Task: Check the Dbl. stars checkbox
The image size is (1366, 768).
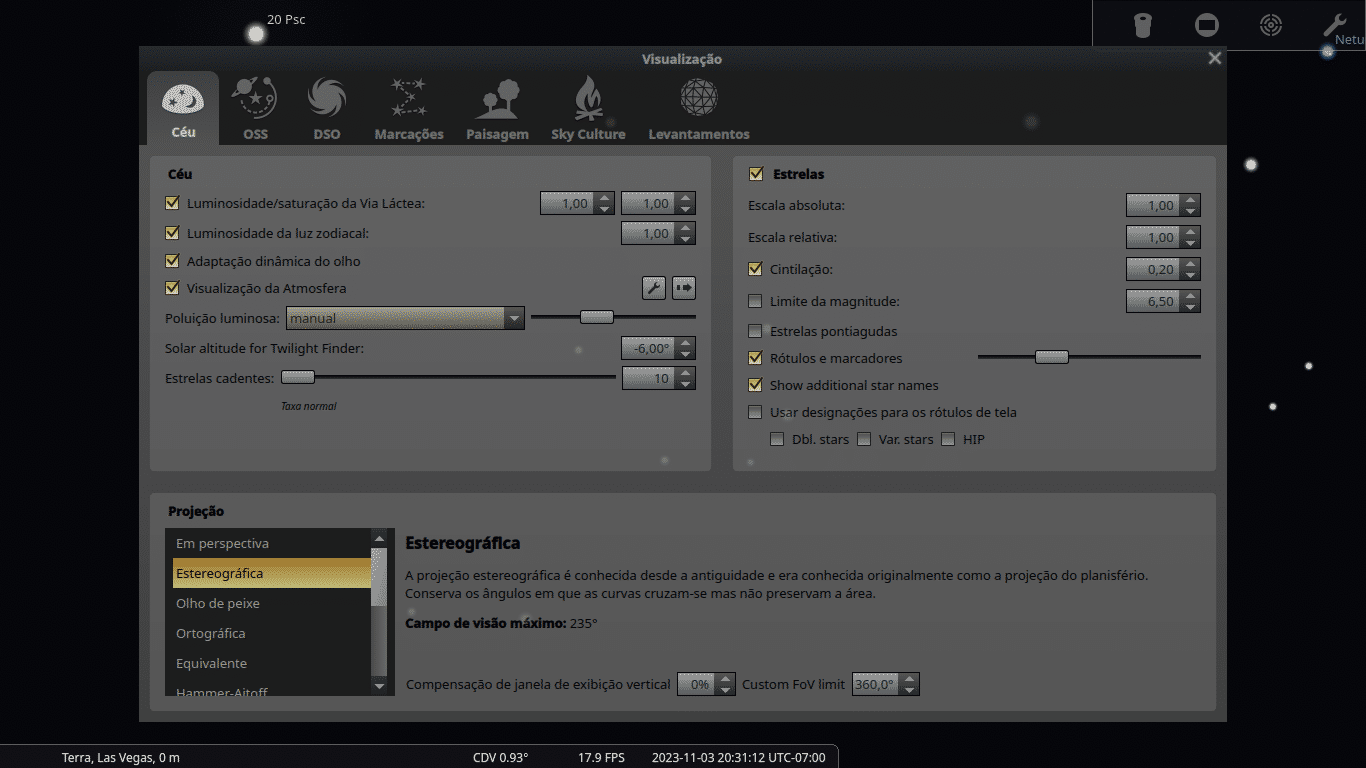Action: pos(777,439)
